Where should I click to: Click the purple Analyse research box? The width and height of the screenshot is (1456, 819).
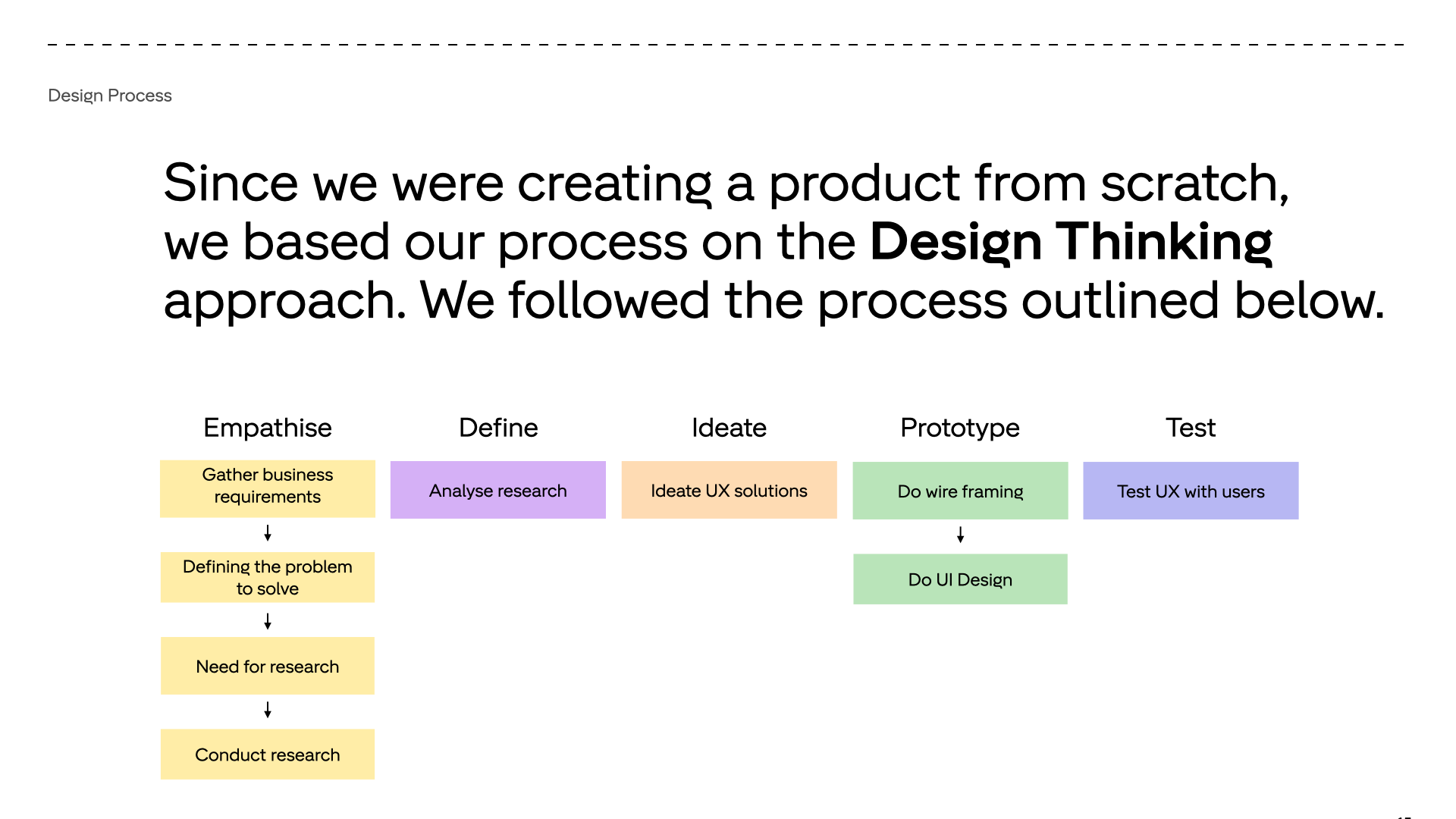[498, 491]
